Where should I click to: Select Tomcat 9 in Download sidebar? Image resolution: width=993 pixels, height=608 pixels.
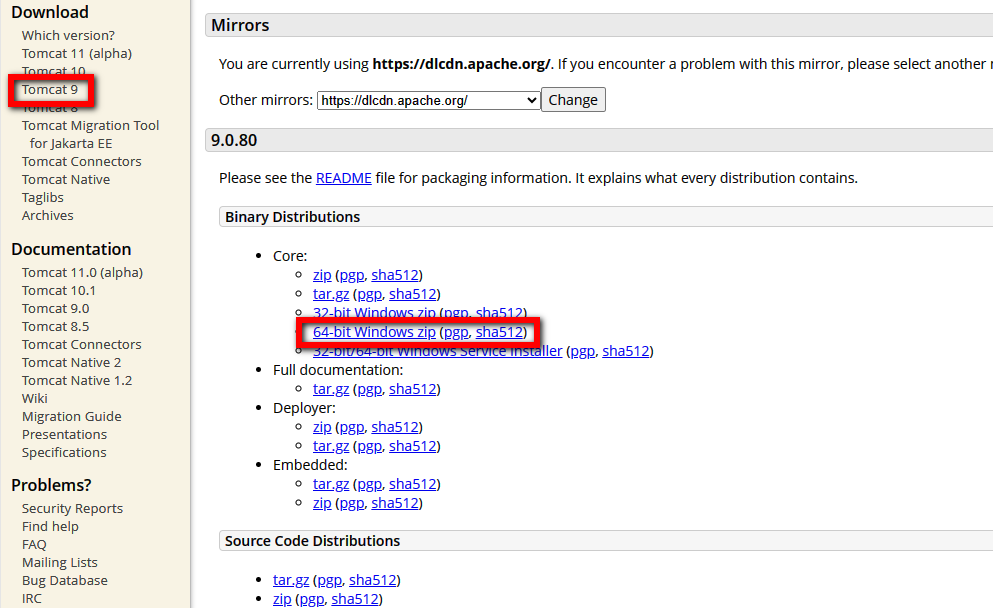point(50,89)
